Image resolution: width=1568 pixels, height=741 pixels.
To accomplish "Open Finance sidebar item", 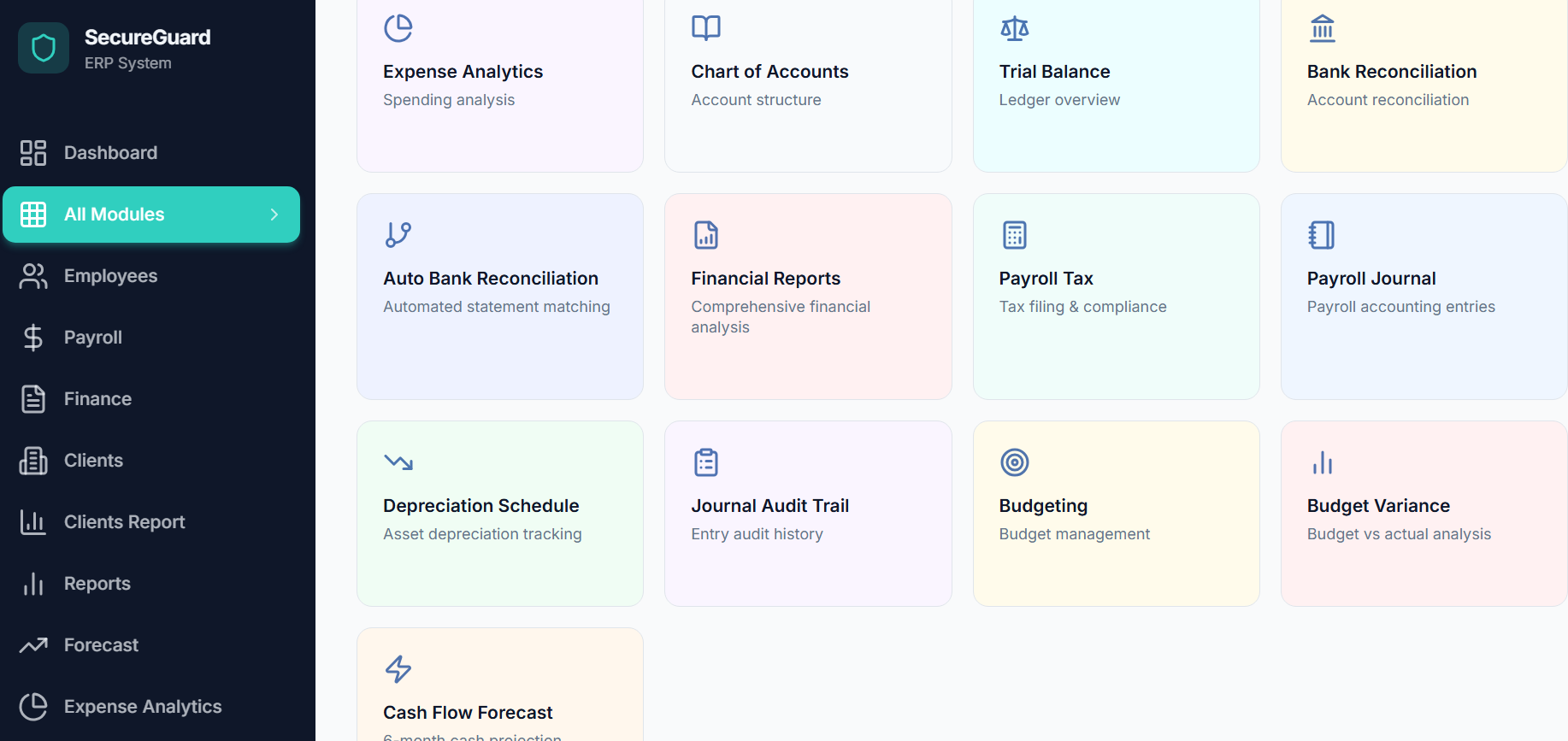I will [151, 399].
